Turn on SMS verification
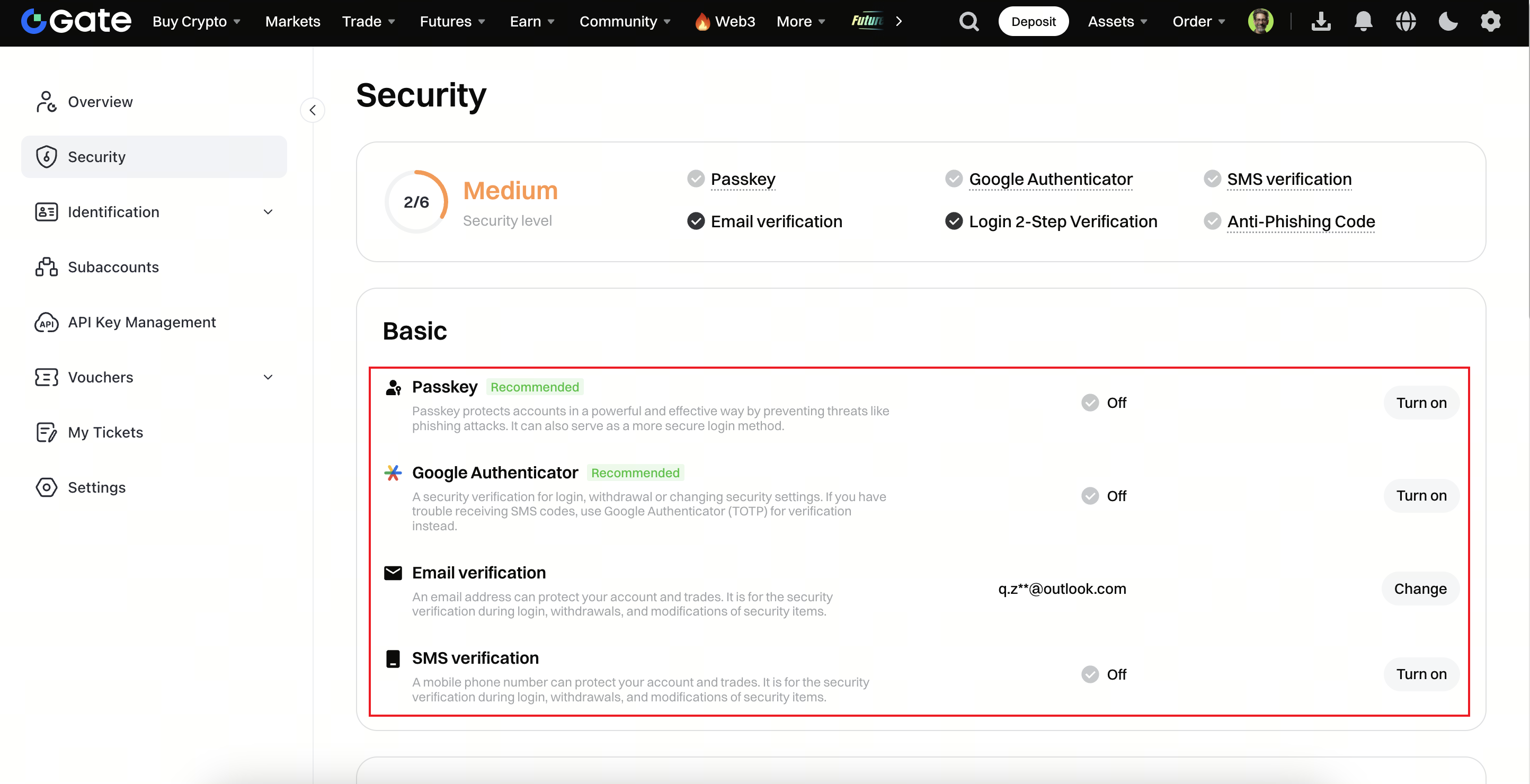The width and height of the screenshot is (1530, 784). coord(1421,674)
